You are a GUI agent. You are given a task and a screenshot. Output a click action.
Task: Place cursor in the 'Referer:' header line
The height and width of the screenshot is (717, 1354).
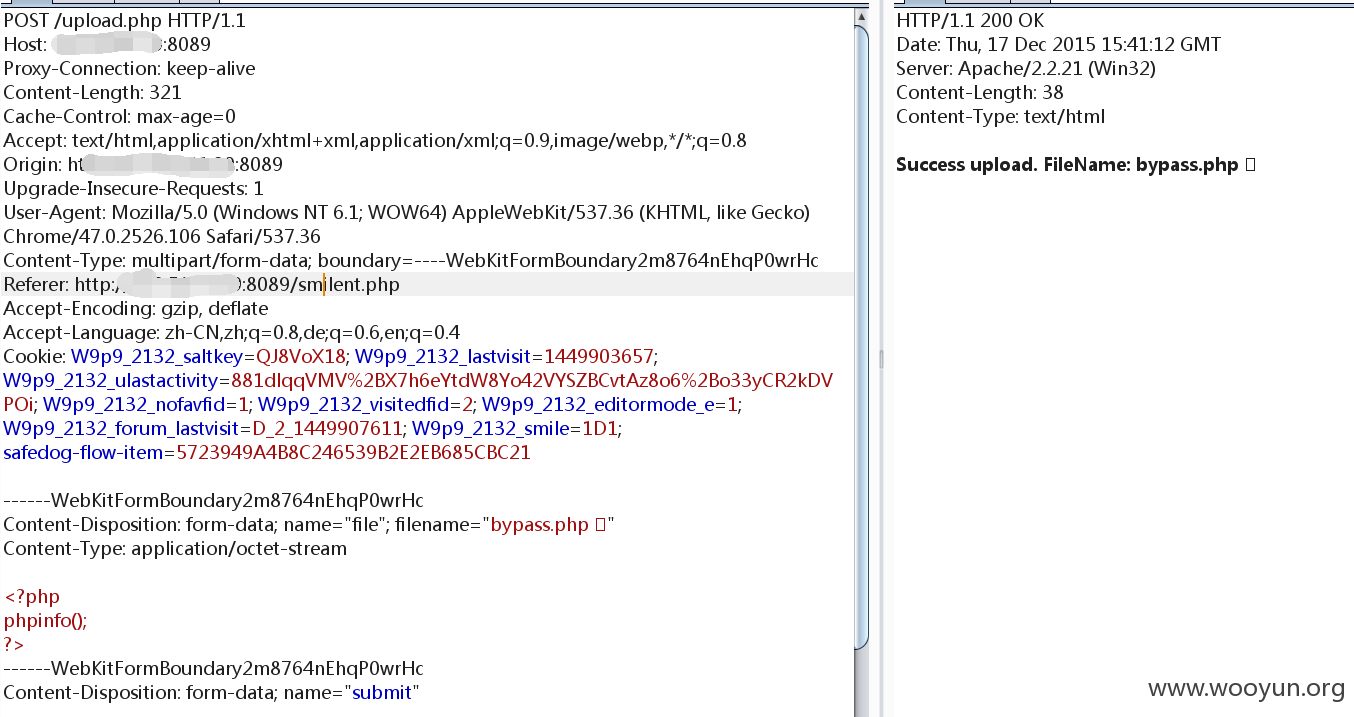coord(201,284)
